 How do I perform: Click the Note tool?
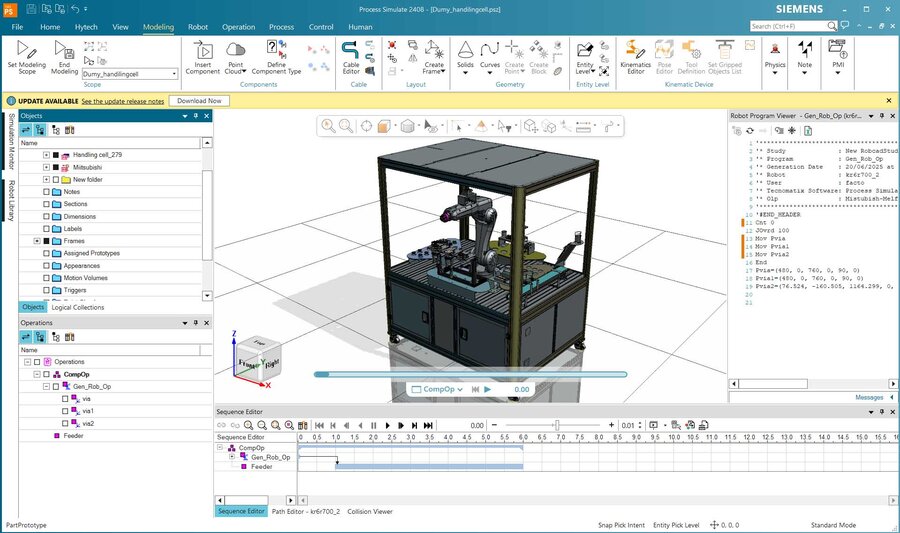tap(805, 57)
